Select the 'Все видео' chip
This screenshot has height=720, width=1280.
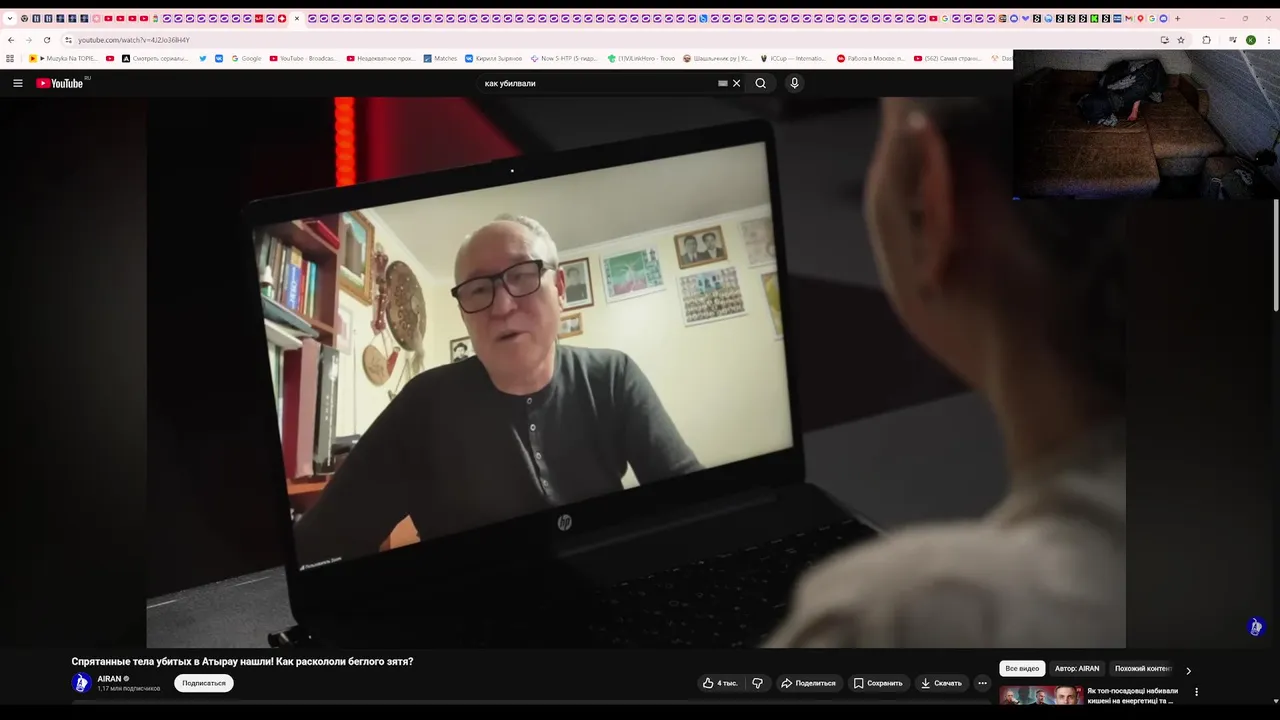[1022, 668]
